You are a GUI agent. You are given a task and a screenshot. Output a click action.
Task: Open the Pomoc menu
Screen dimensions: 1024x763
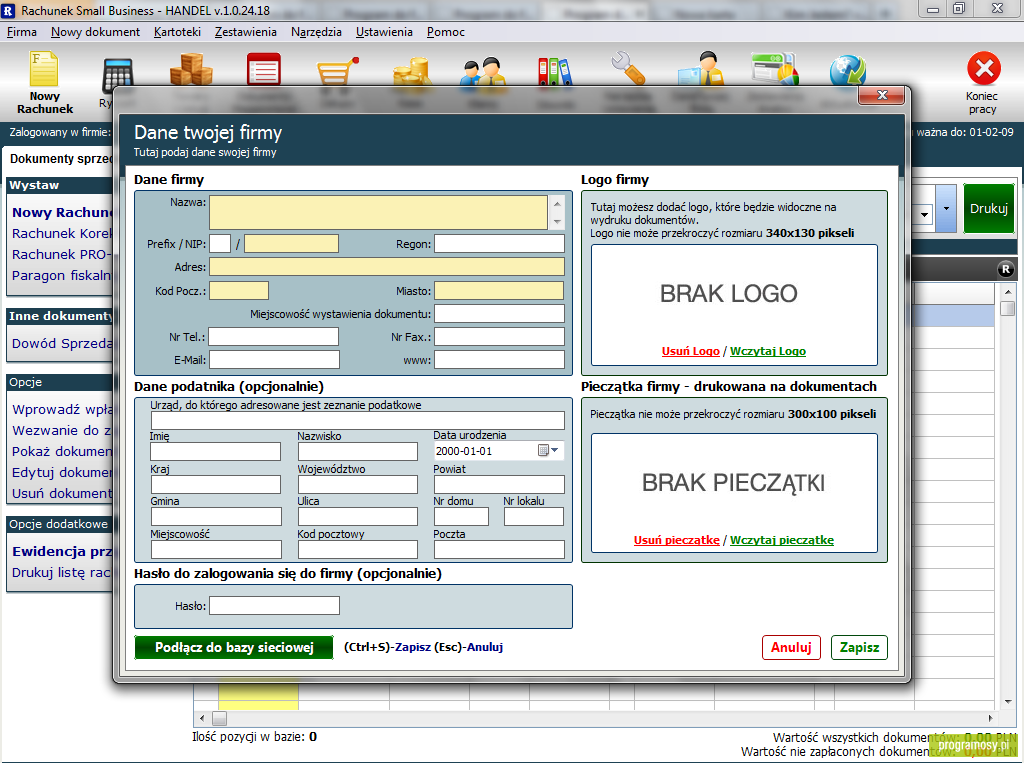[445, 32]
